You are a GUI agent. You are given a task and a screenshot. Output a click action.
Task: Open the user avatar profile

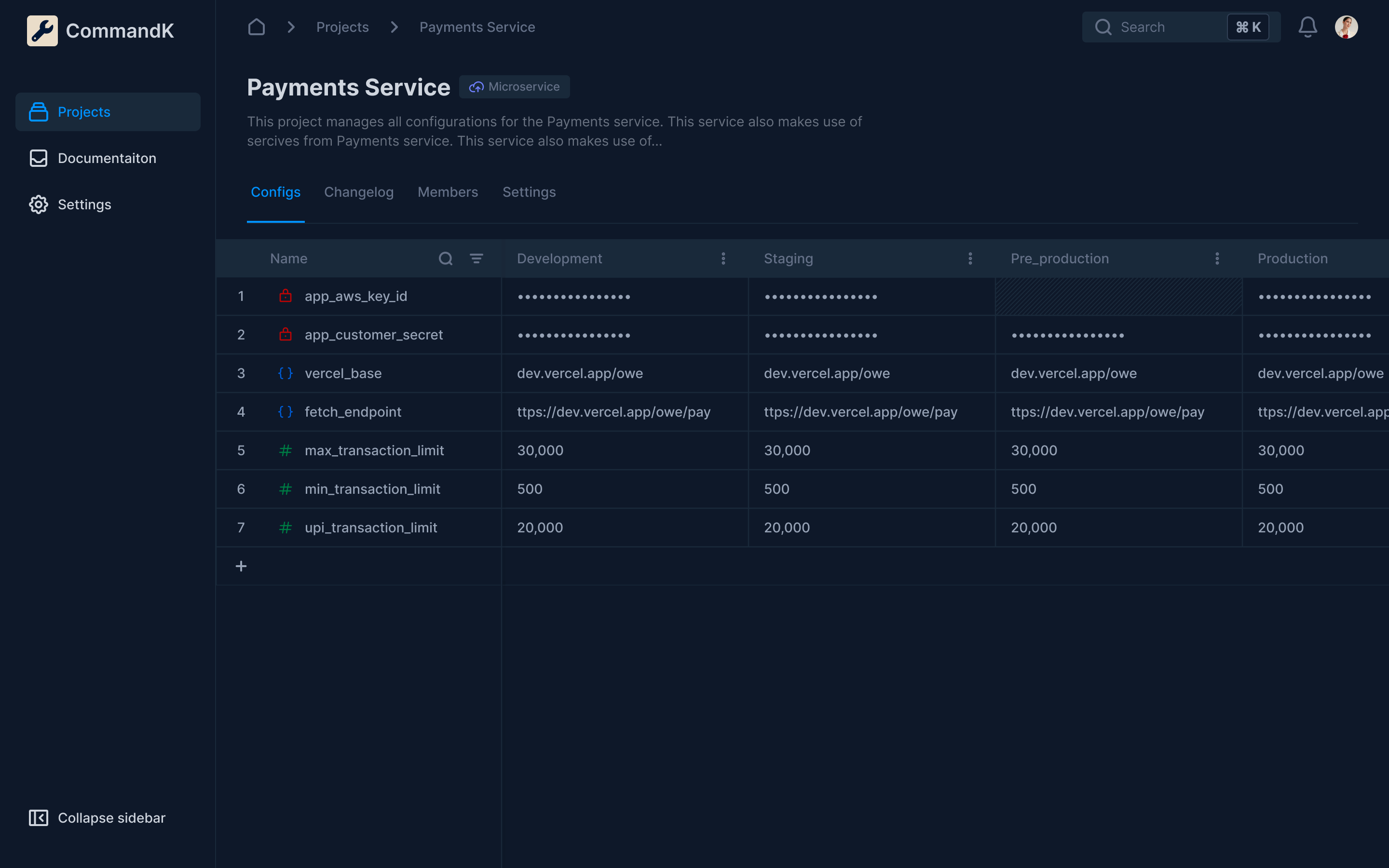1346,27
